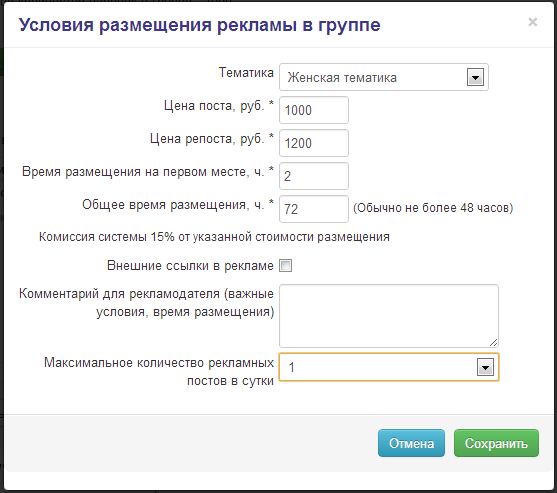
Task: Click the arrow icon of Тематика combo box
Action: tap(475, 77)
